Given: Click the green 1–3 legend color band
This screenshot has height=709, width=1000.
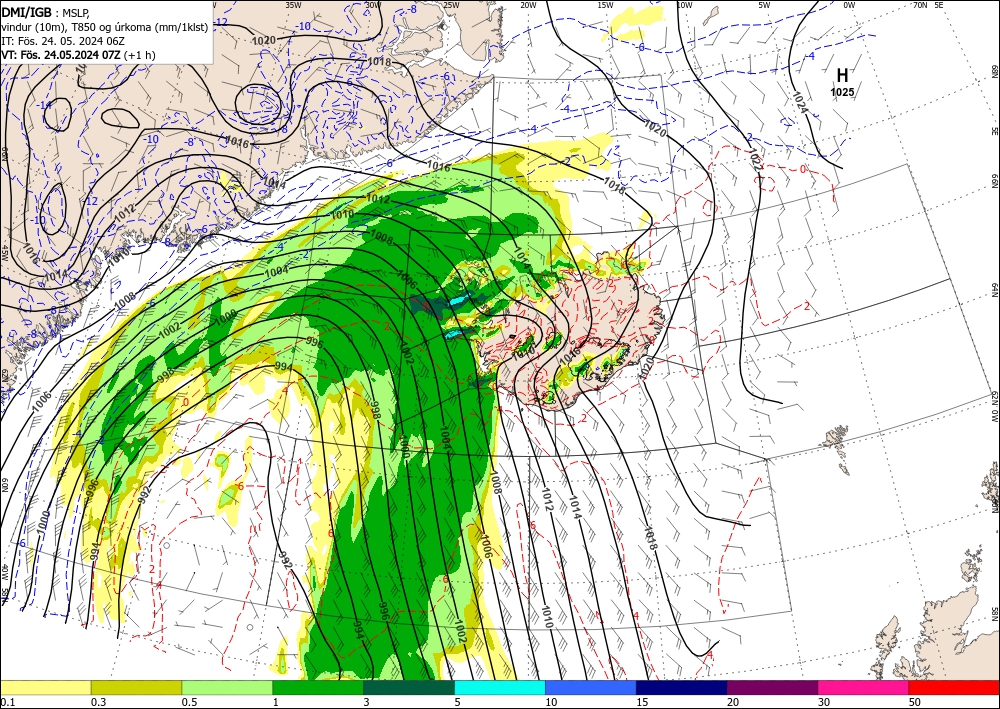Looking at the screenshot, I should pos(318,688).
